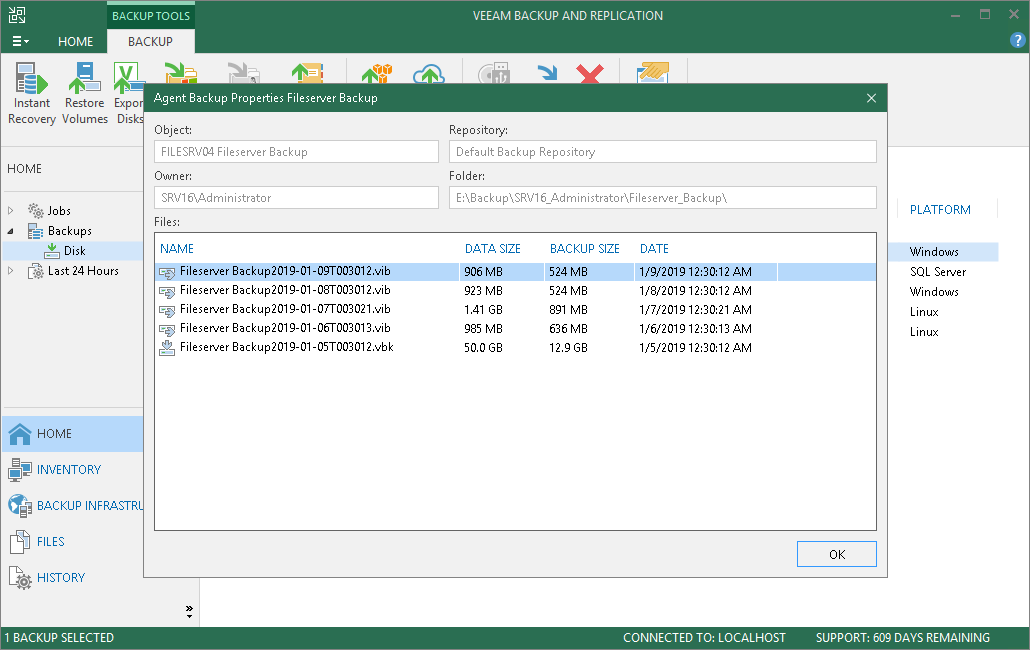This screenshot has height=650, width=1030.
Task: Close the Agent Backup Properties dialog
Action: pyautogui.click(x=871, y=98)
